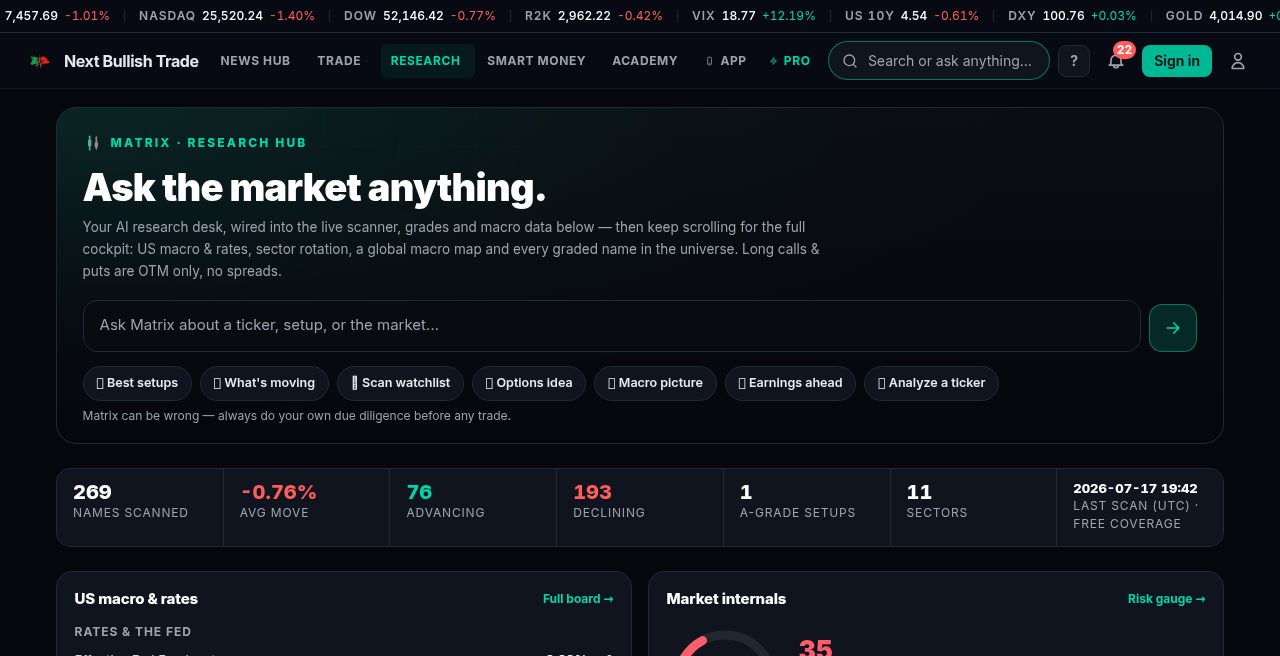This screenshot has width=1280, height=656.
Task: Open the NEWS HUB menu
Action: (255, 61)
